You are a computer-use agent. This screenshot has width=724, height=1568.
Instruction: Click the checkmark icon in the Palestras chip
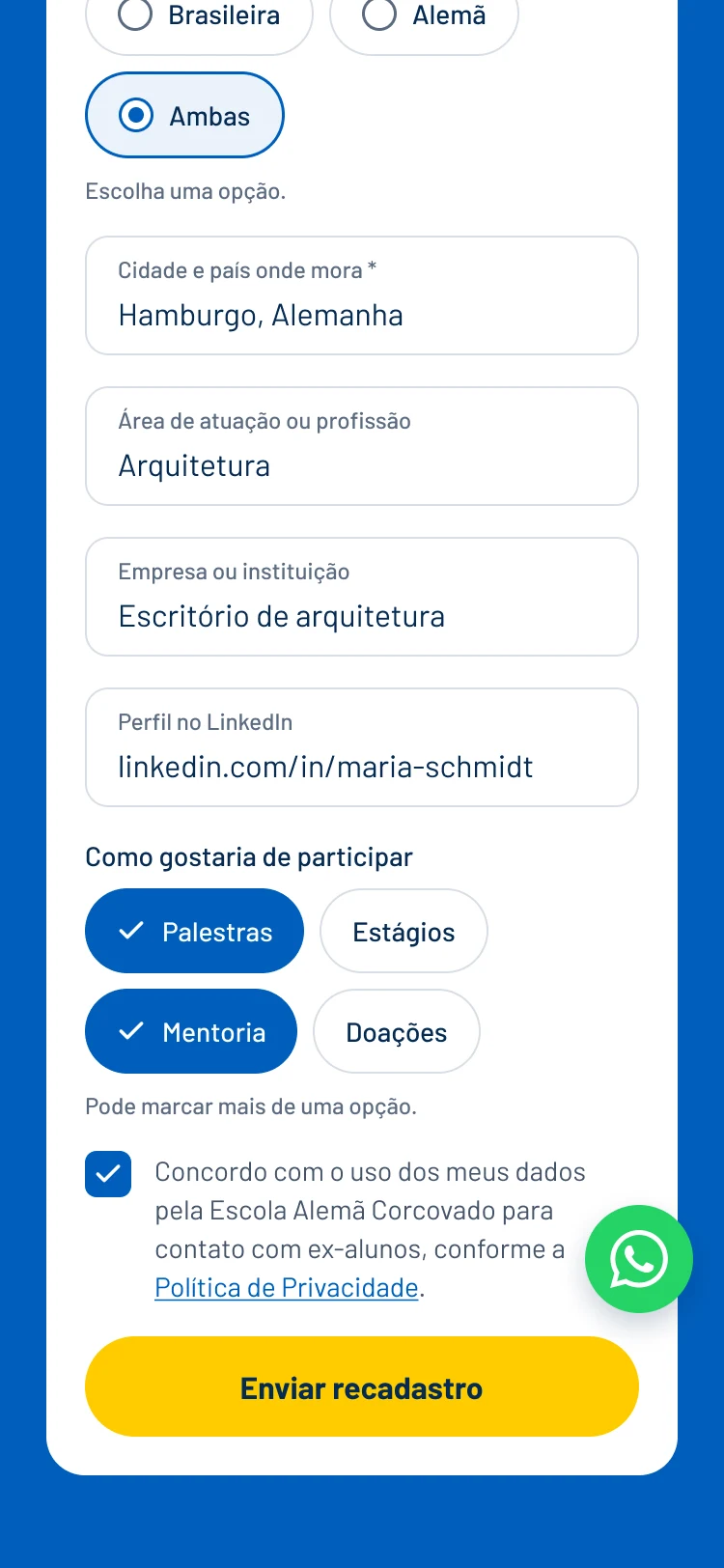131,931
